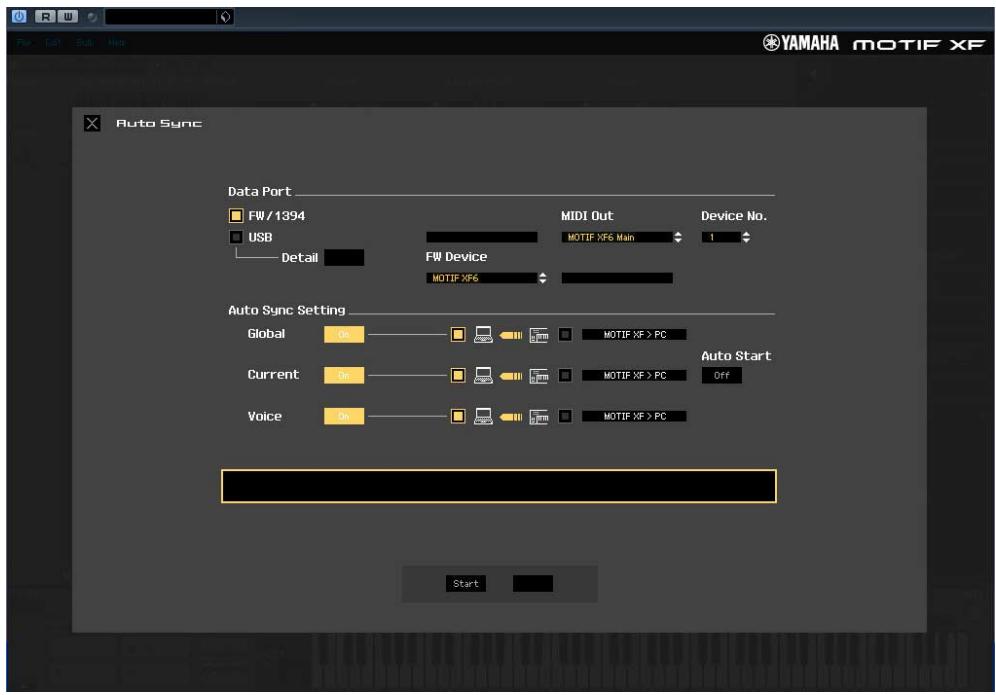The height and width of the screenshot is (695, 996).
Task: Open the dimmed File menu
Action: coord(24,43)
